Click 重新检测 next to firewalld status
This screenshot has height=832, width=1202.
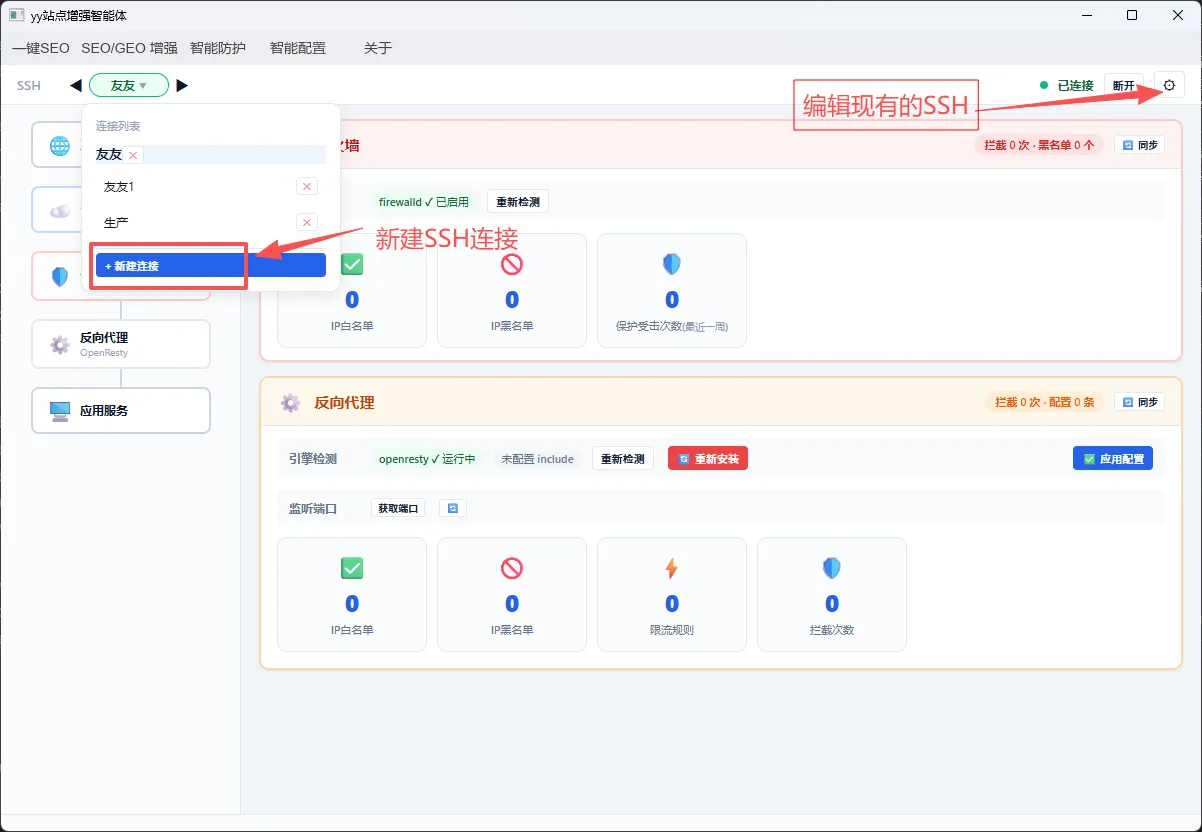pos(518,202)
